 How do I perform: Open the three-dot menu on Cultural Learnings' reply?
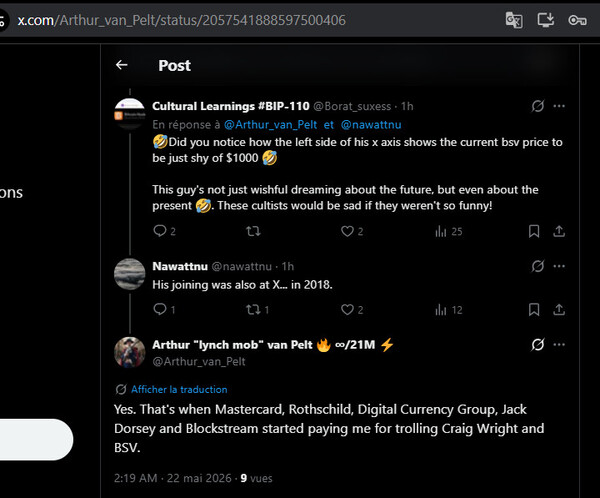[559, 106]
